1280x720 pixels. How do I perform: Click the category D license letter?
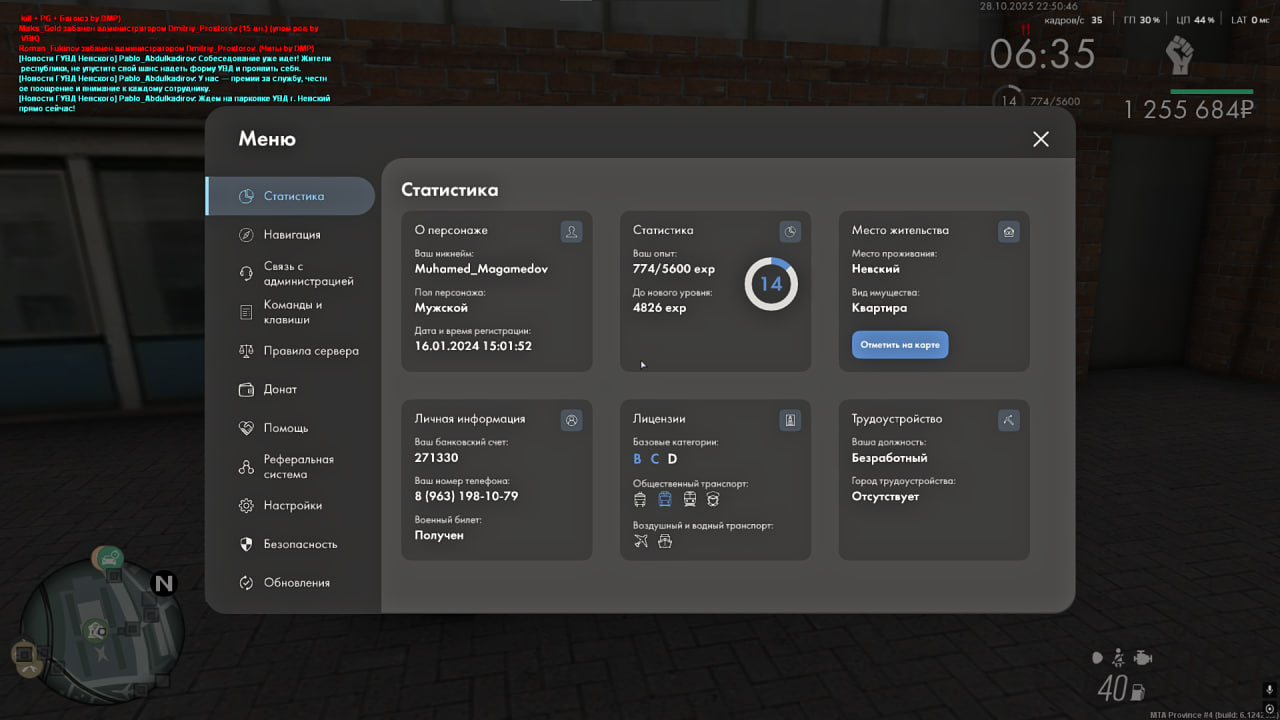click(x=672, y=459)
